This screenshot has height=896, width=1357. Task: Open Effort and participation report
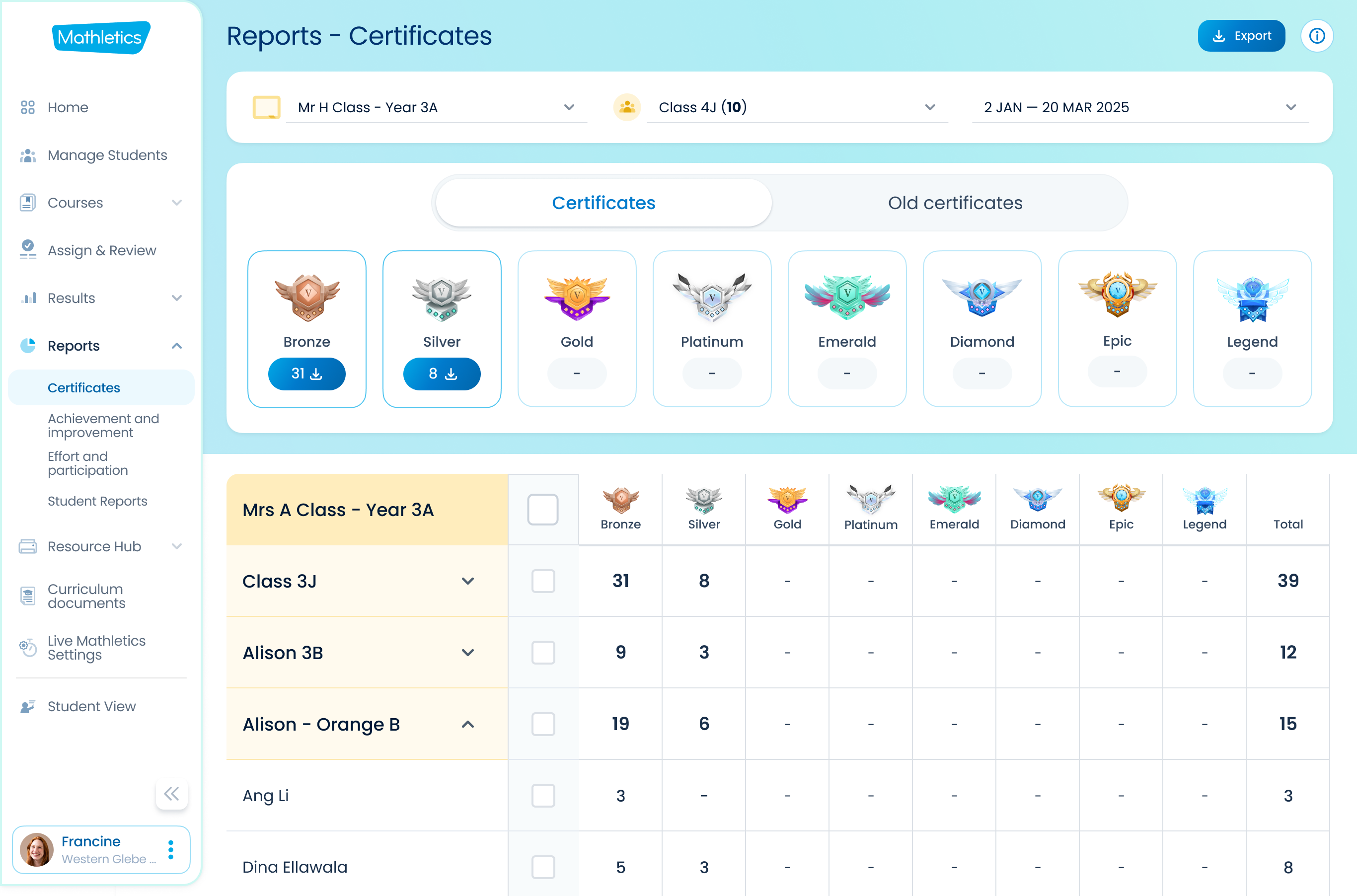87,463
